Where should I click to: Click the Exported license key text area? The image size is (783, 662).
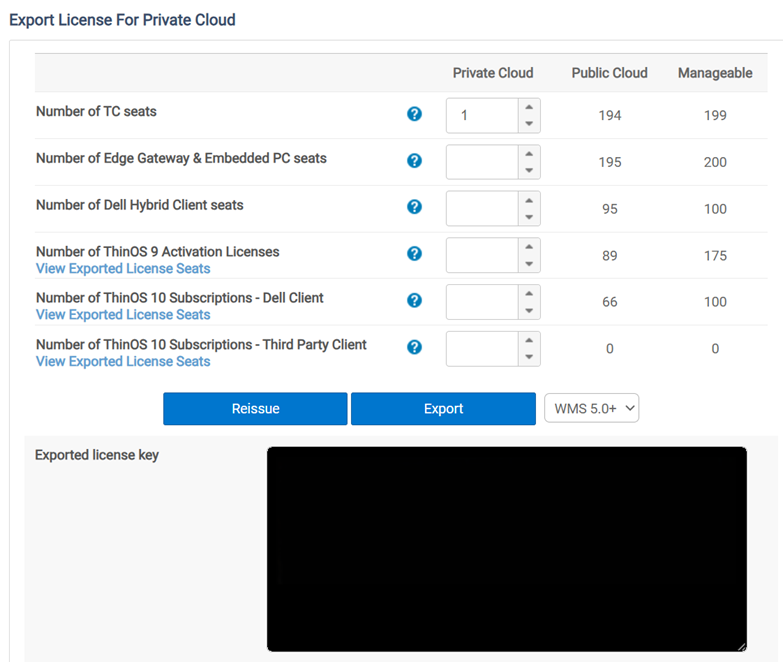[506, 549]
